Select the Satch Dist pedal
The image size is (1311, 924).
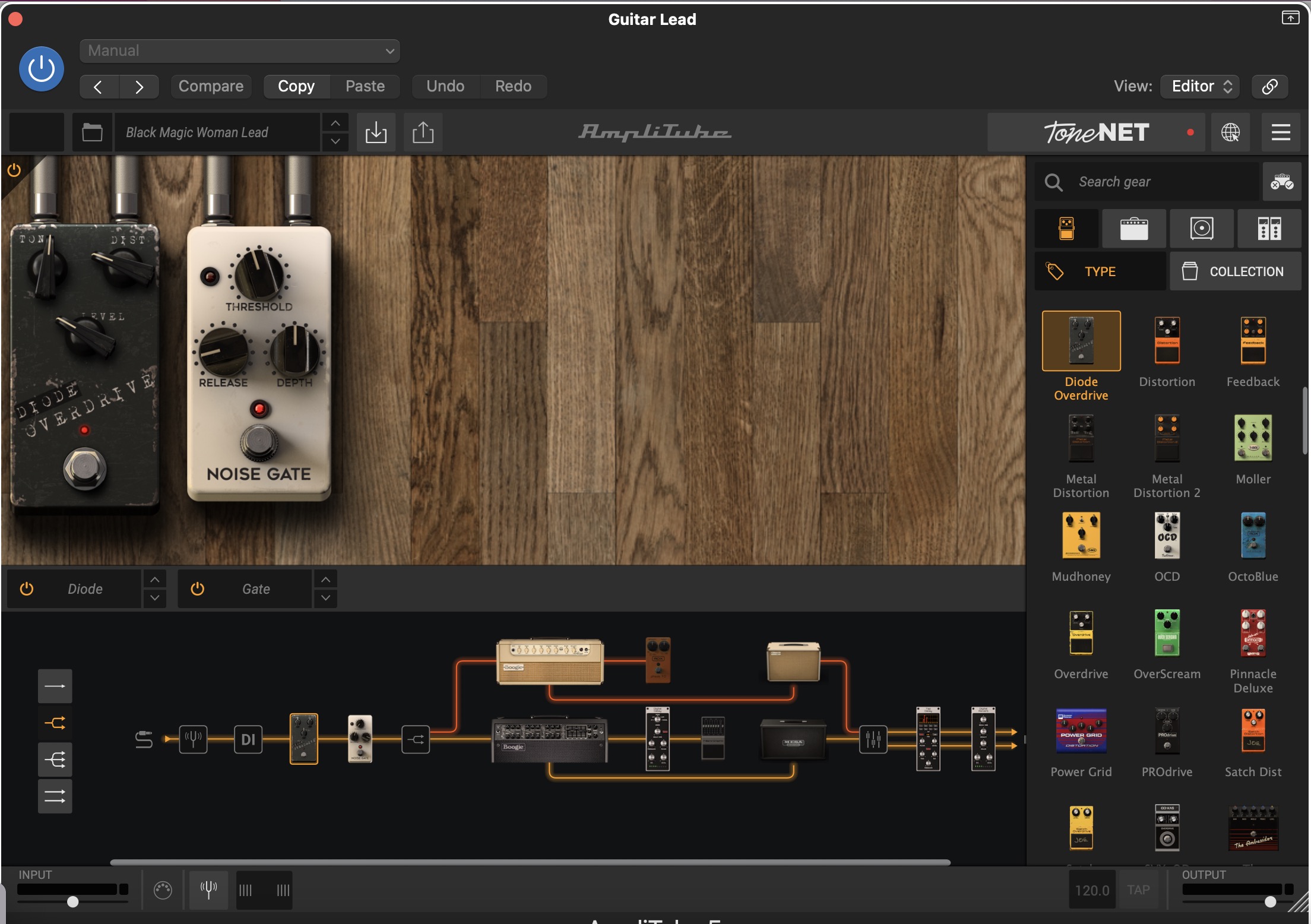(1253, 730)
